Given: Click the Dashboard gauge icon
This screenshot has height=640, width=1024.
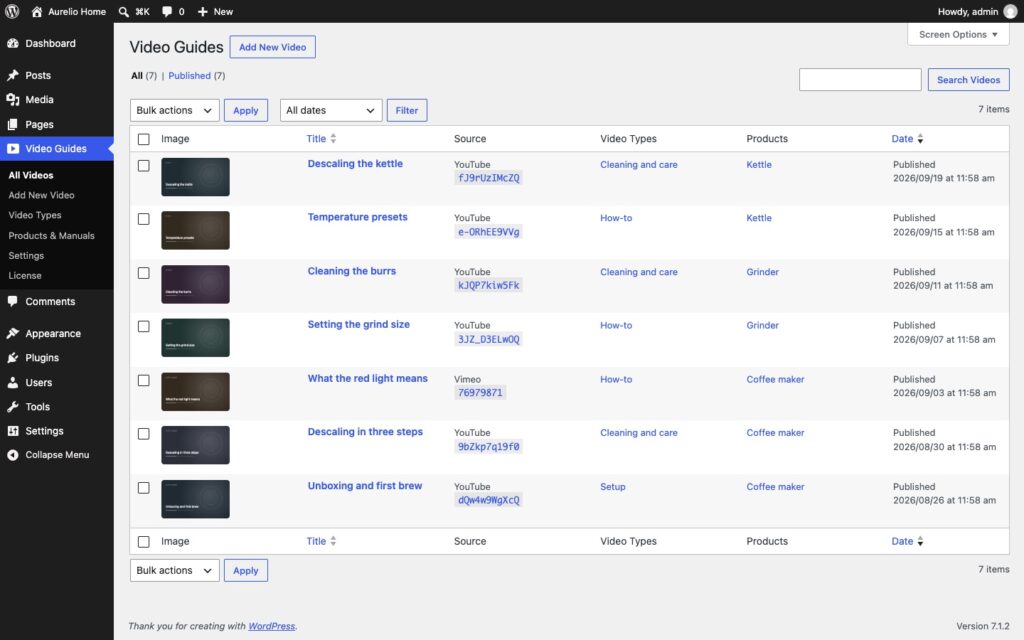Looking at the screenshot, I should pos(12,43).
